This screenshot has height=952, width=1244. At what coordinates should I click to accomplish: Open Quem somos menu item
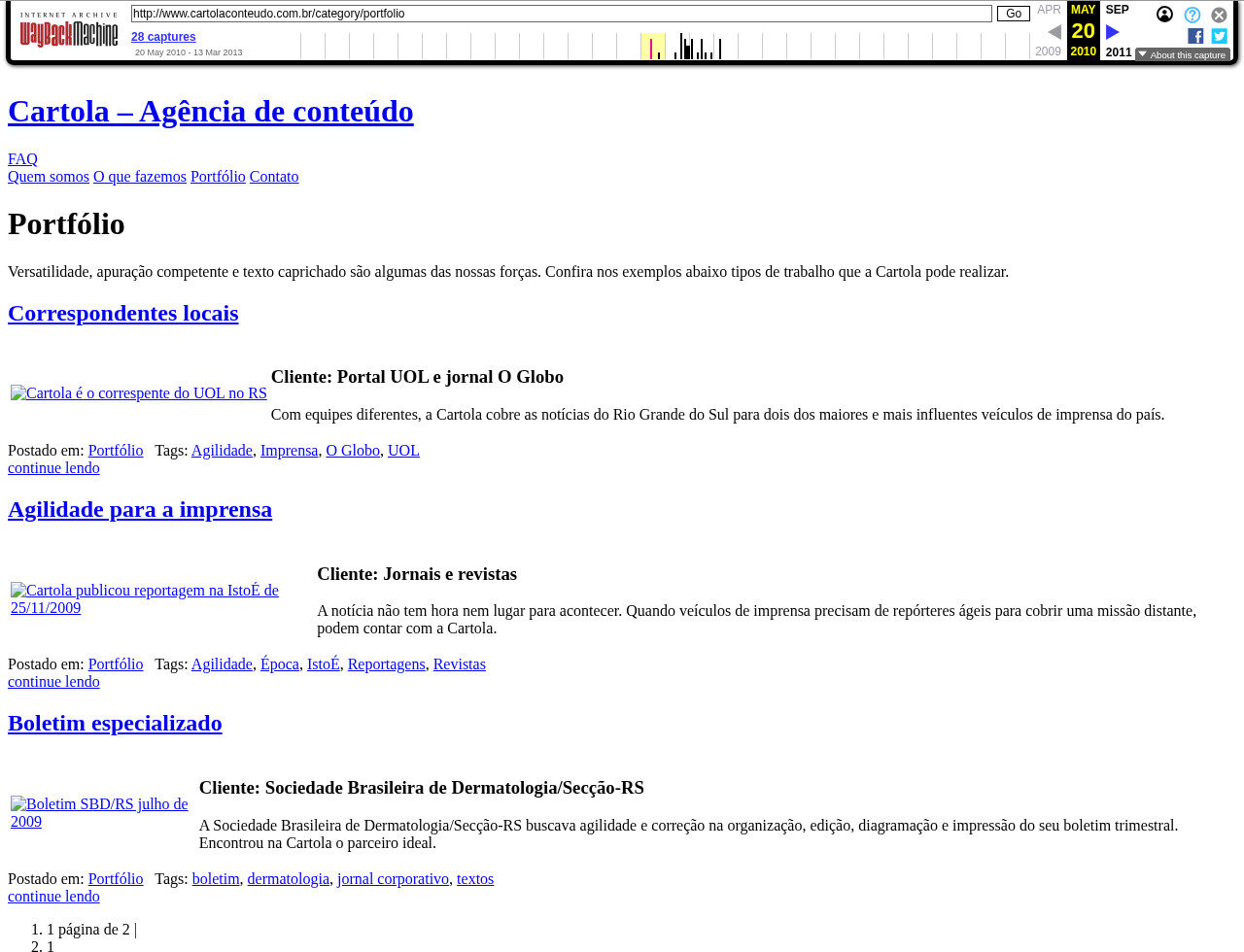[49, 177]
